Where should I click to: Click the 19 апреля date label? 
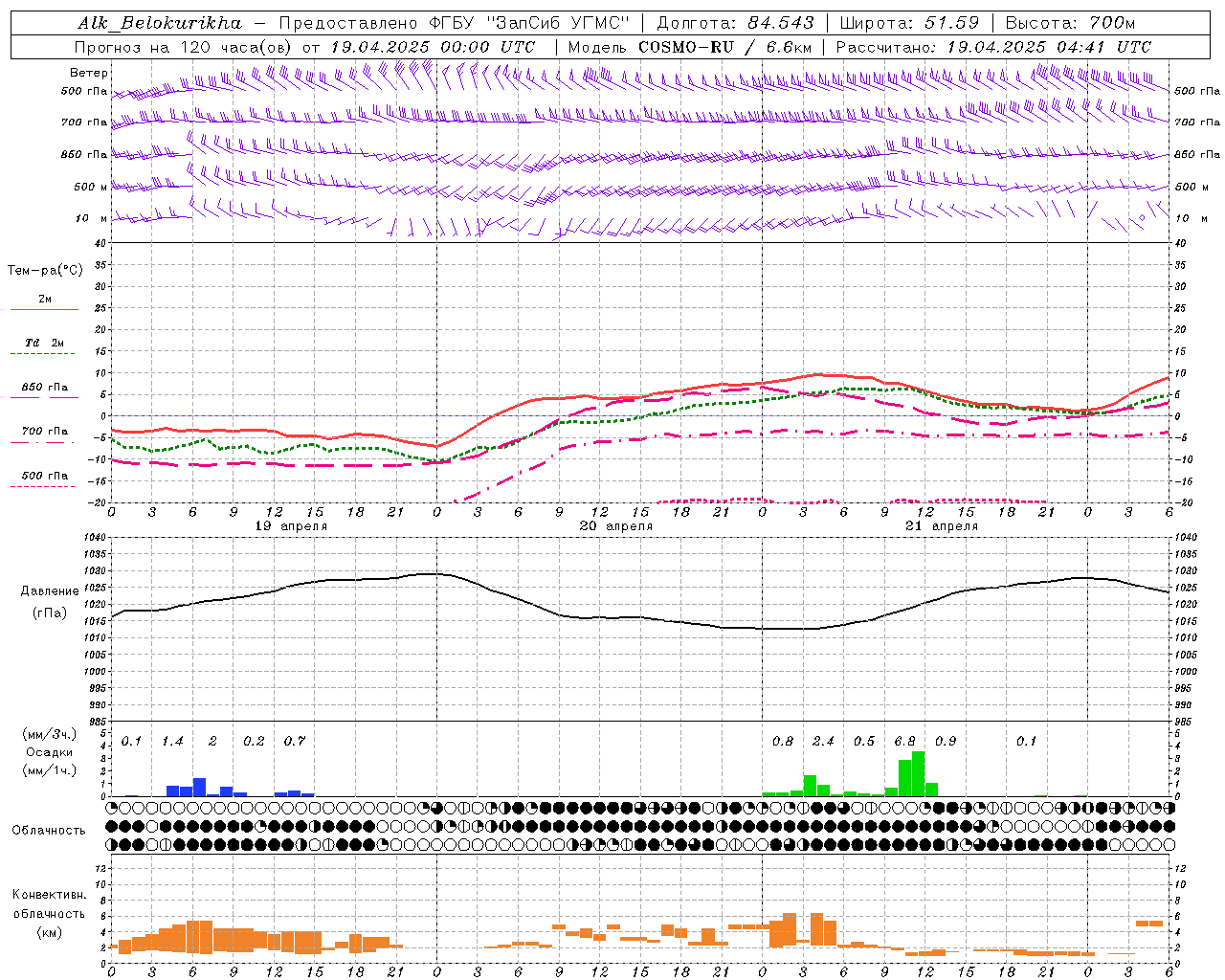point(291,526)
